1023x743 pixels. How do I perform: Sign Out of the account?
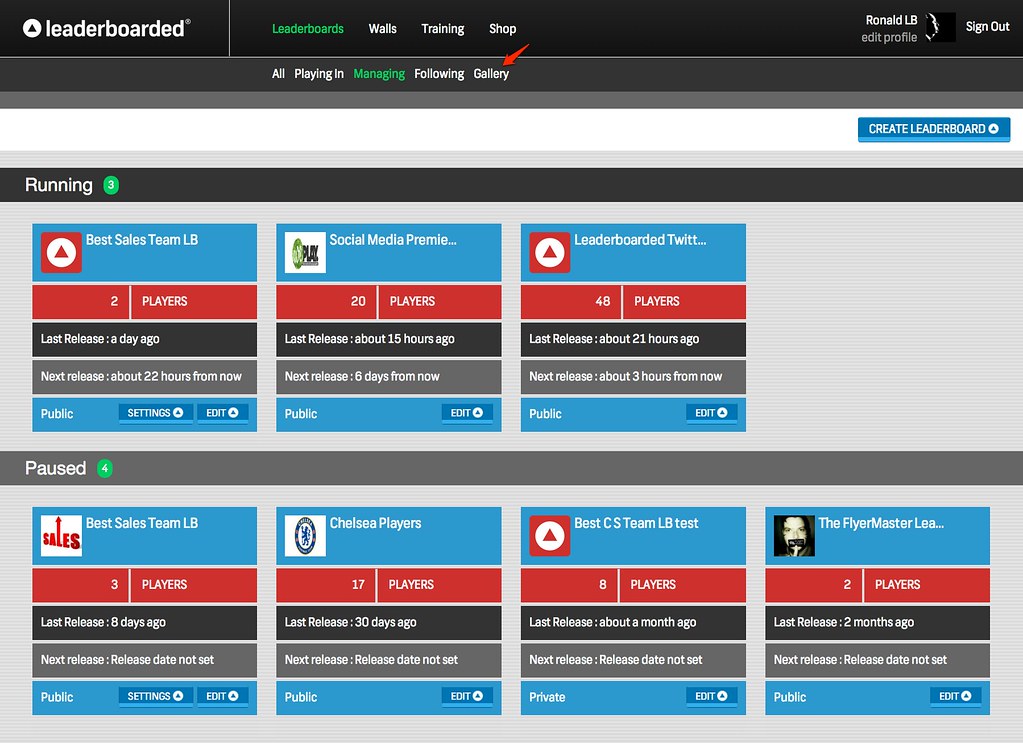click(x=987, y=27)
